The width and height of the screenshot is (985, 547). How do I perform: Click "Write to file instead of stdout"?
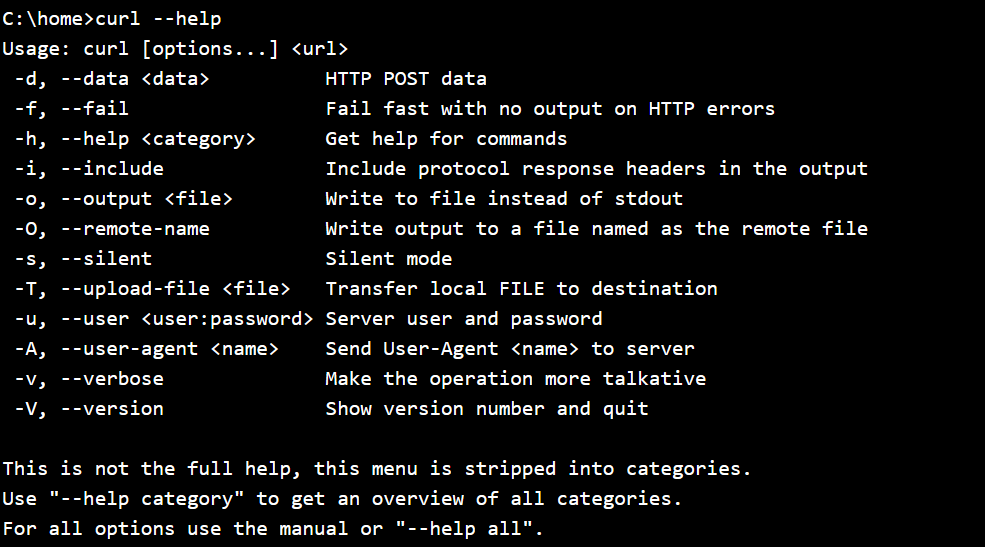click(504, 199)
